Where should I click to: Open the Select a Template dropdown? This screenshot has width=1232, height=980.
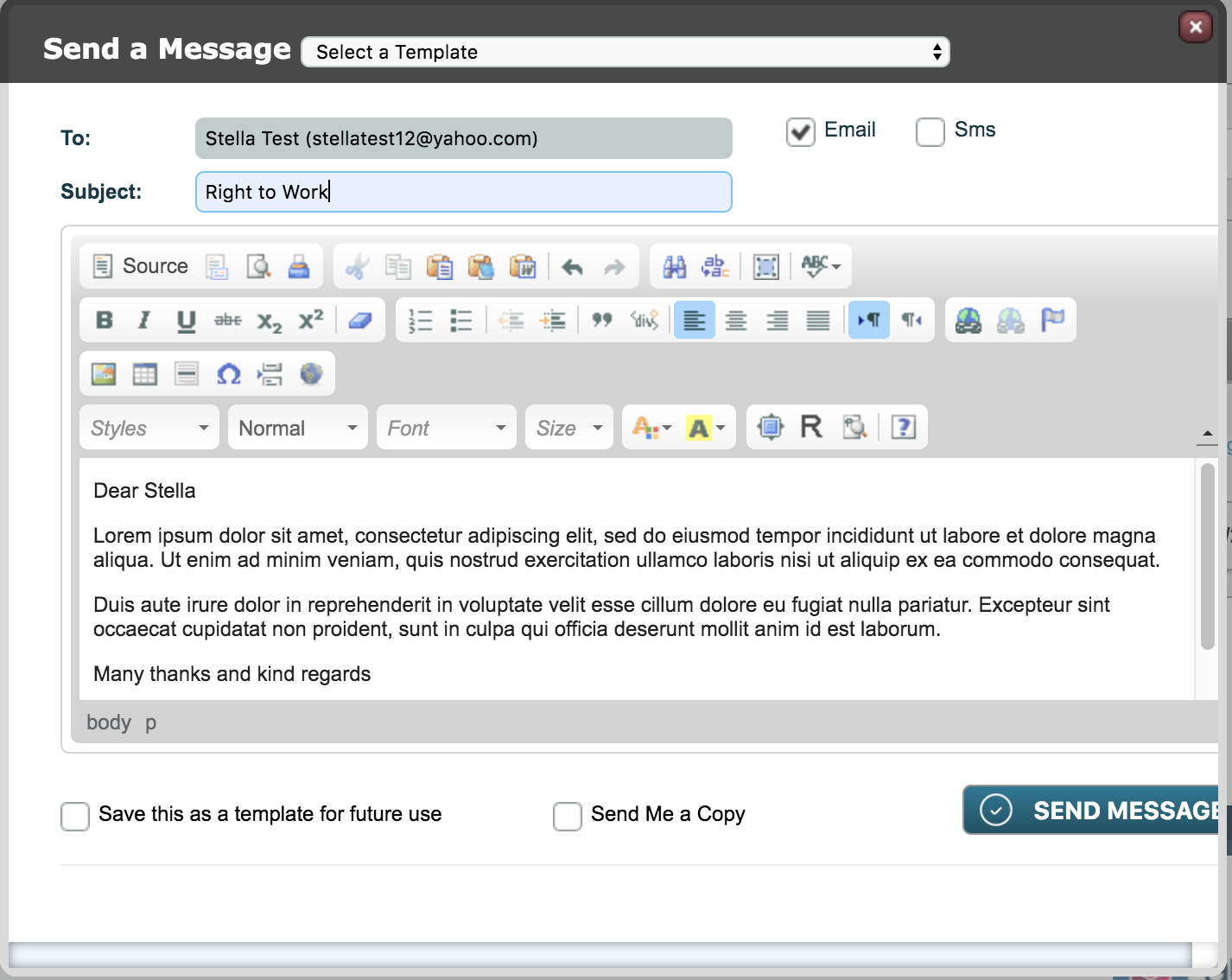pos(626,52)
